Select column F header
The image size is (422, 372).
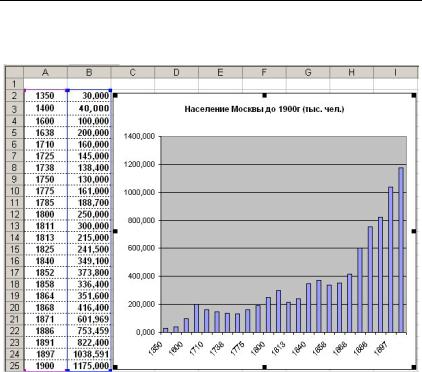(x=264, y=72)
